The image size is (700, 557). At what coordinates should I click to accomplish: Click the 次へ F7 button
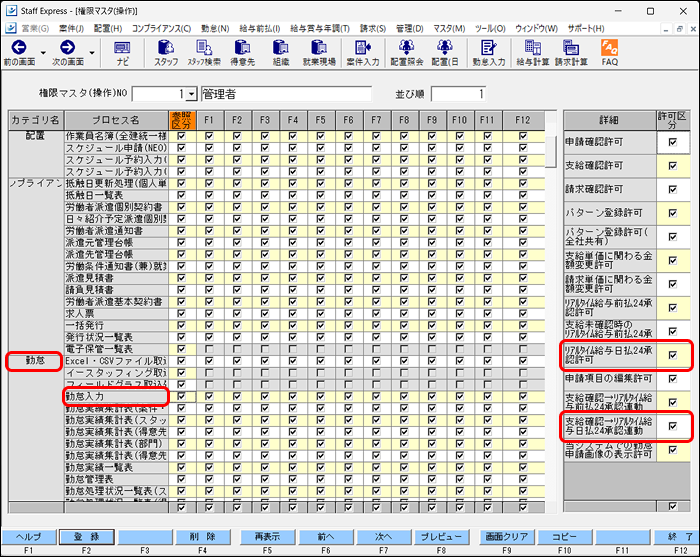[x=383, y=537]
